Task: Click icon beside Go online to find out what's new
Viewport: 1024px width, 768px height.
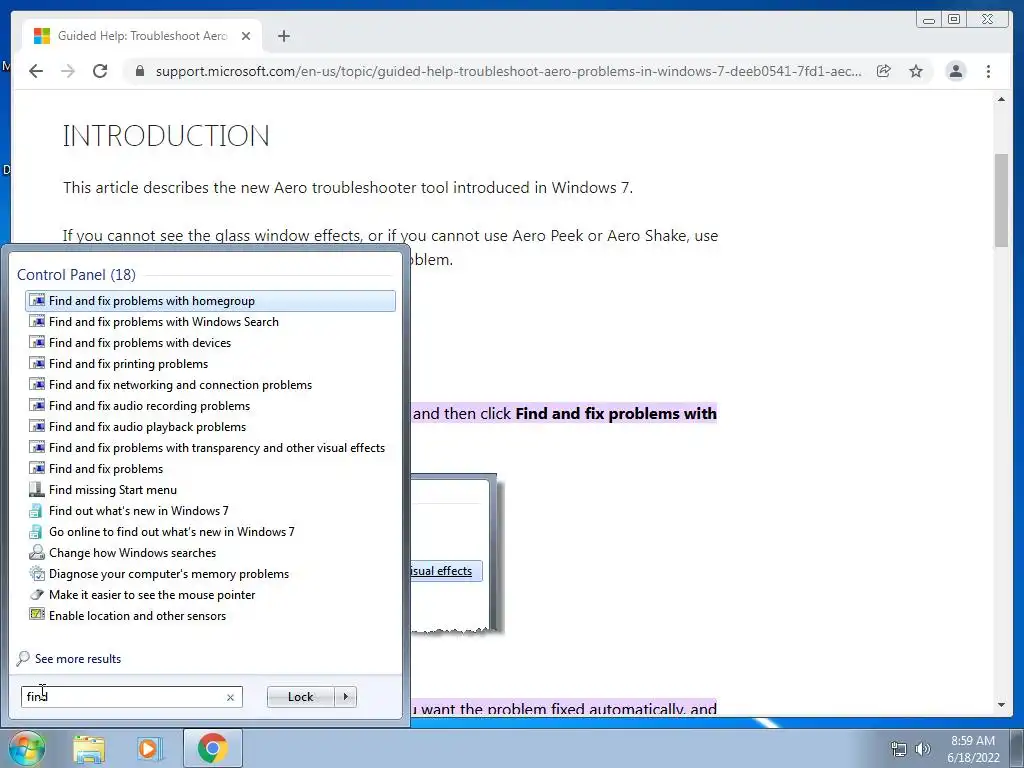Action: (x=37, y=532)
